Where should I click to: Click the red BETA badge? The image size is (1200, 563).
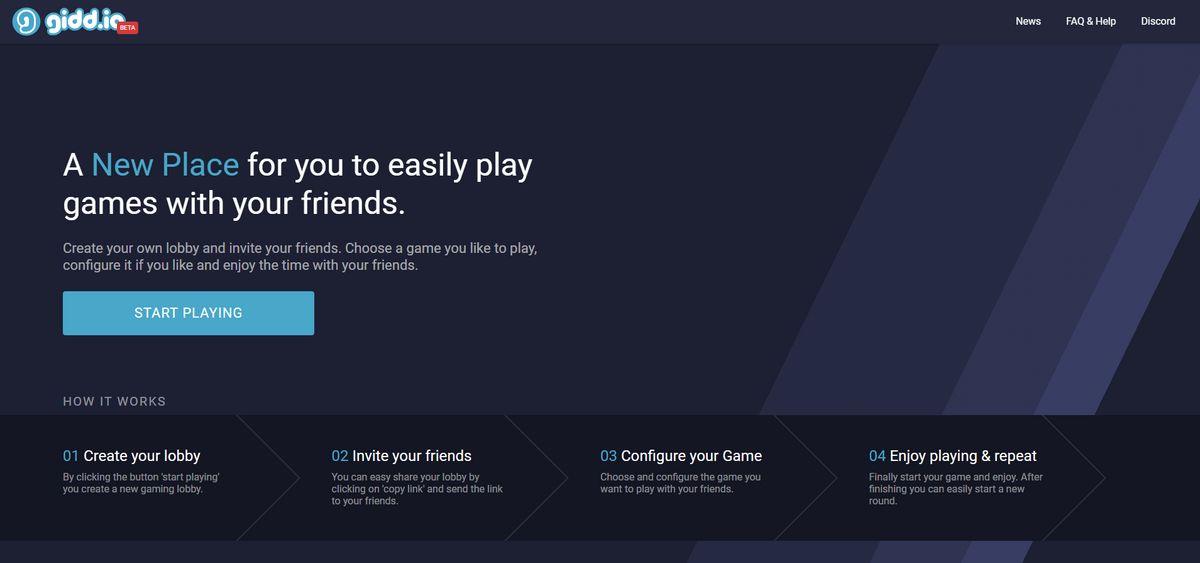click(x=127, y=28)
